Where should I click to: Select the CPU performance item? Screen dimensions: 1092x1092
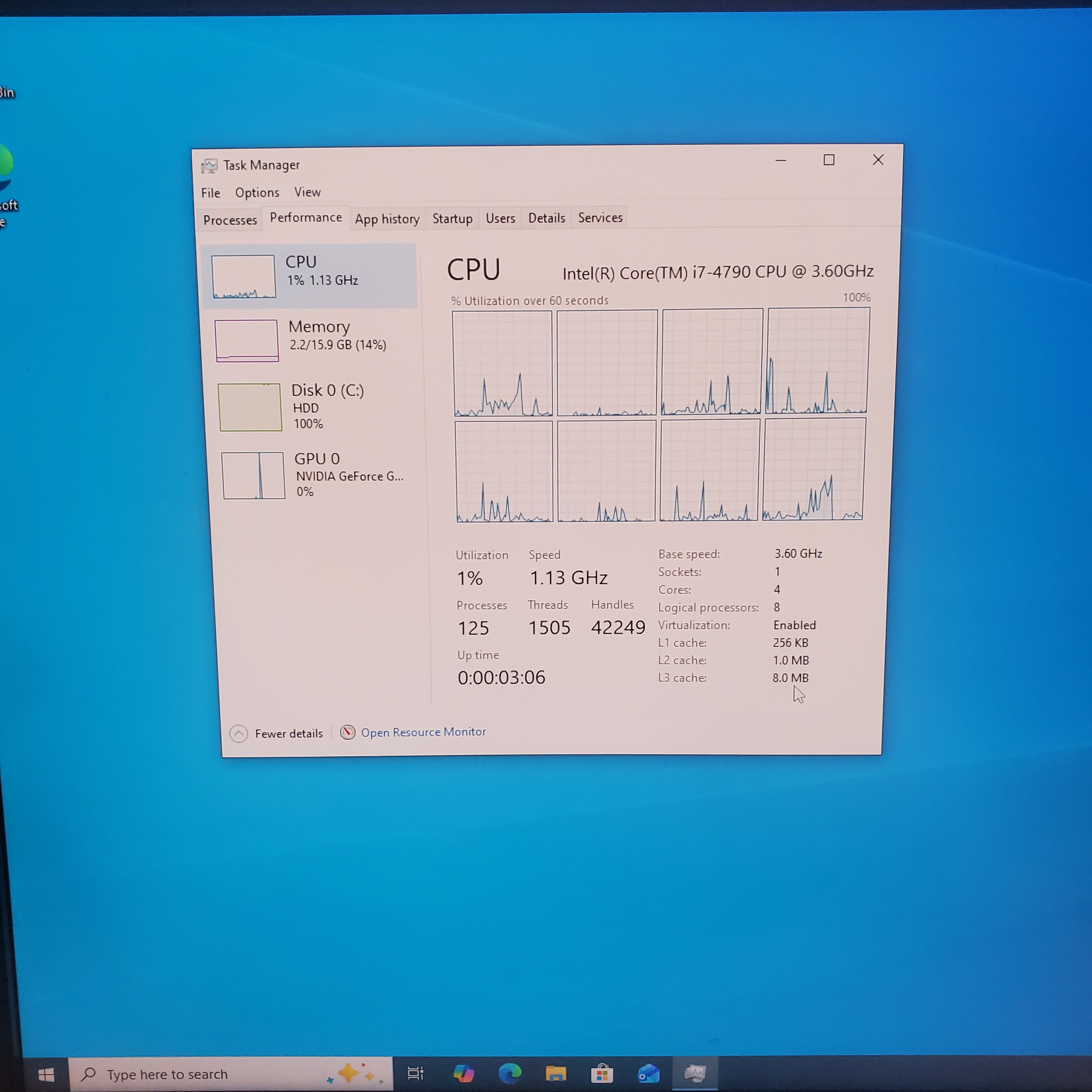click(310, 276)
